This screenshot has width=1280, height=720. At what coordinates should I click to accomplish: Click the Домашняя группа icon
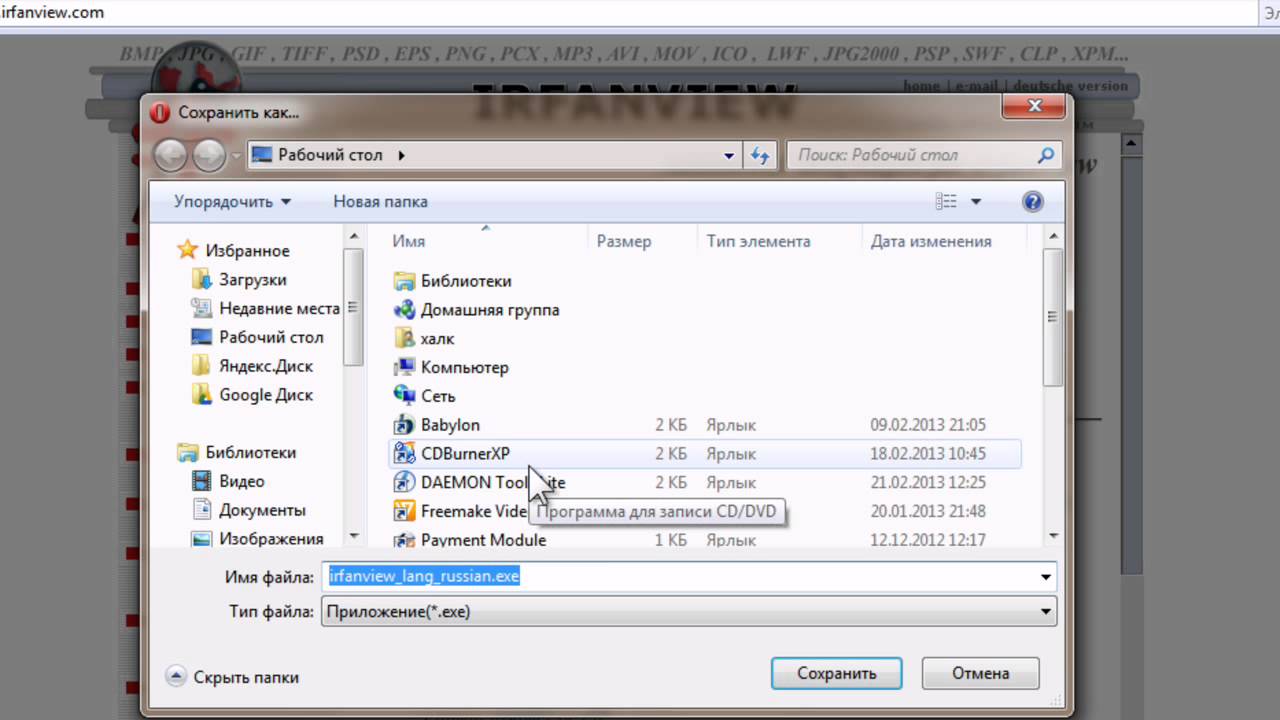(x=404, y=310)
